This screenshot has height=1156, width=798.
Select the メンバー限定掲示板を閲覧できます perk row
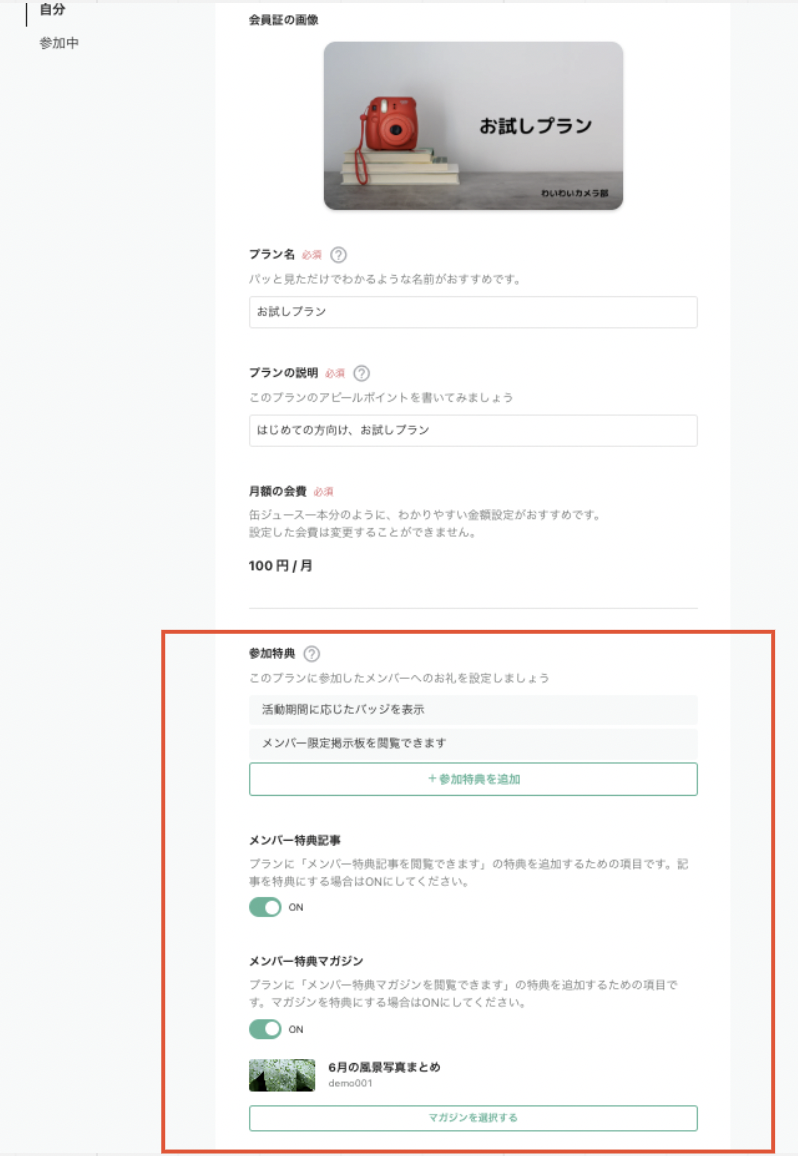point(473,743)
